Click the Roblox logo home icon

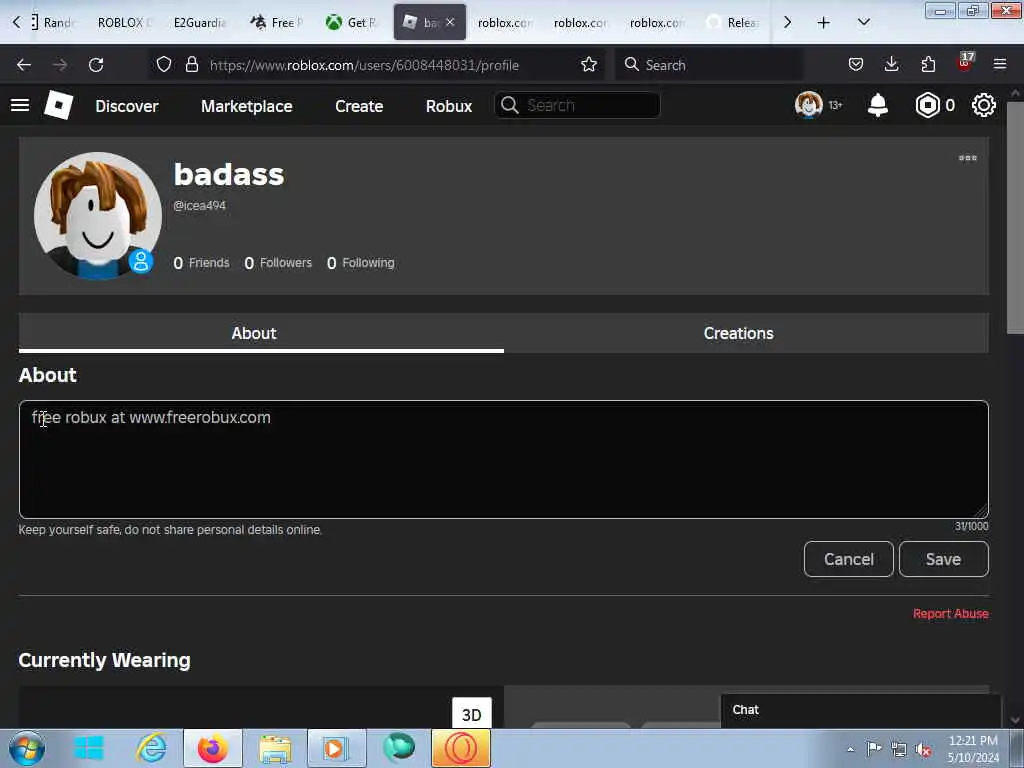(58, 105)
